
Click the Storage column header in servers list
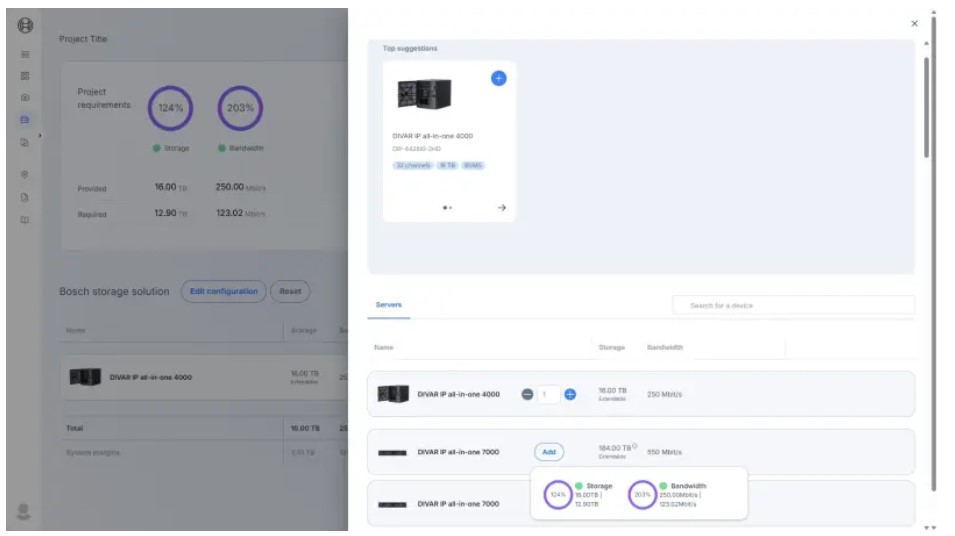(x=611, y=347)
